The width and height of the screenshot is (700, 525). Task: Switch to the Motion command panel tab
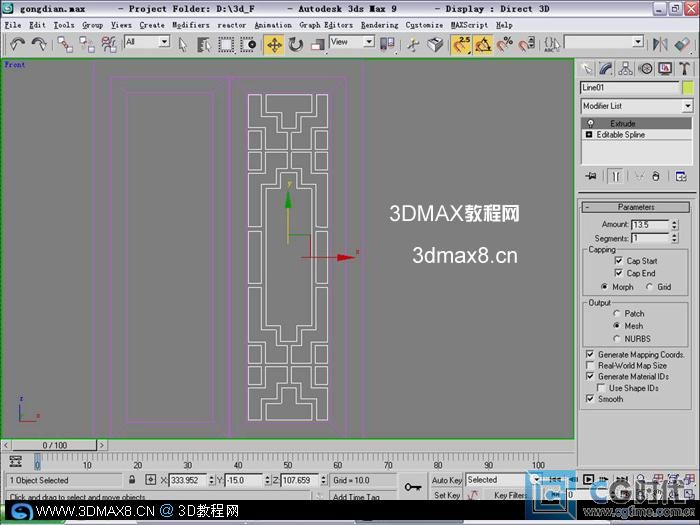pos(645,68)
